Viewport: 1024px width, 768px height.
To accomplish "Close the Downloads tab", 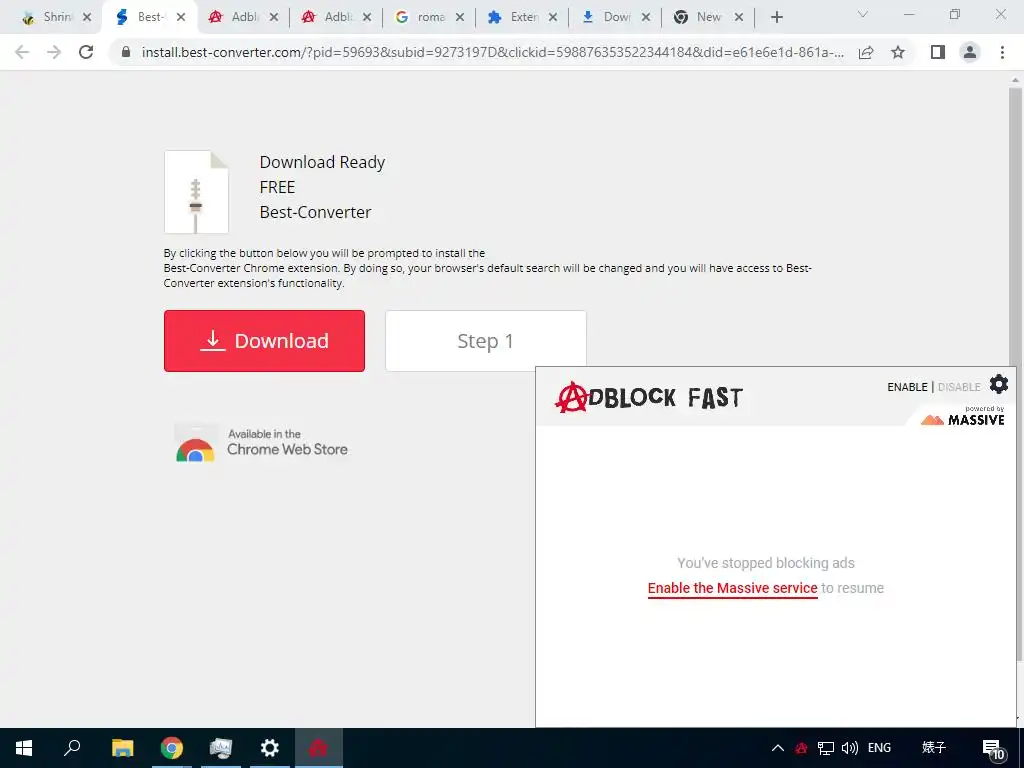I will coord(646,18).
